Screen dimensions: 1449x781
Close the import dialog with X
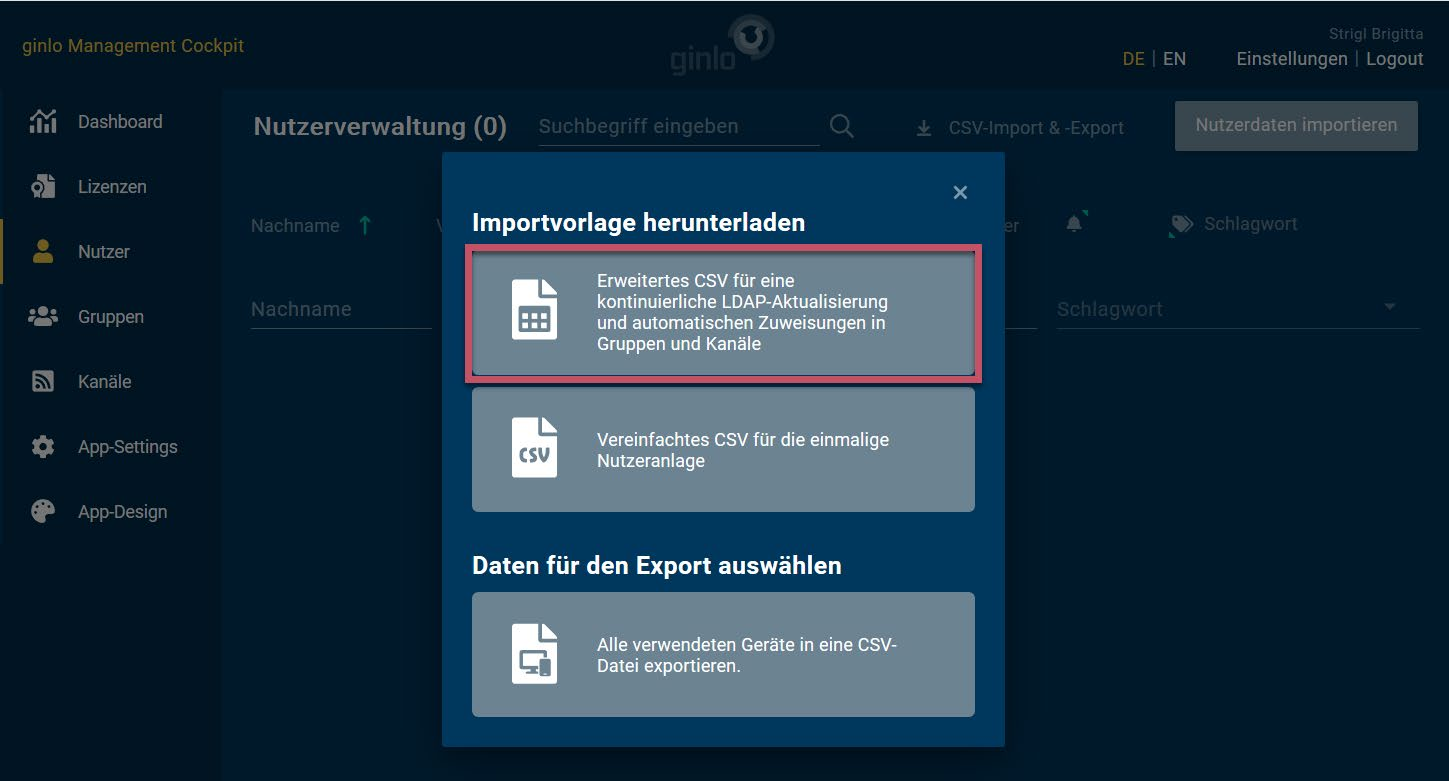click(x=960, y=192)
